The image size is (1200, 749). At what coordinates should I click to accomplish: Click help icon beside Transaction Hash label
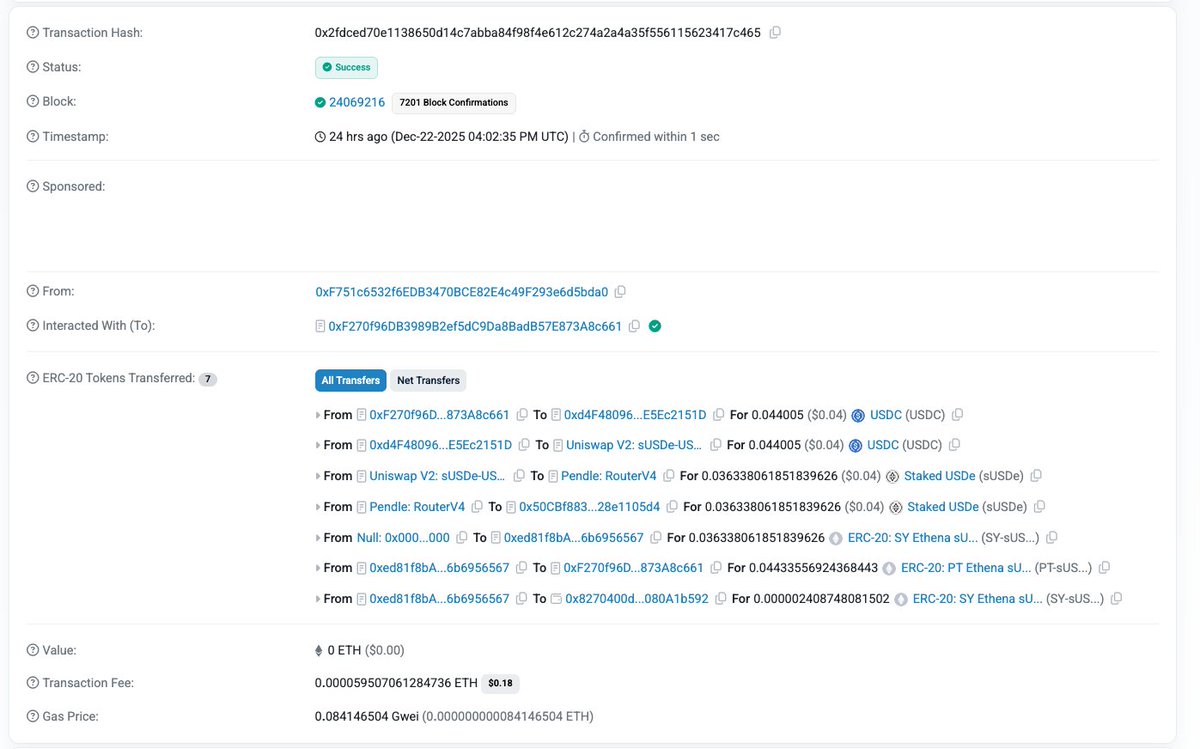[x=32, y=33]
